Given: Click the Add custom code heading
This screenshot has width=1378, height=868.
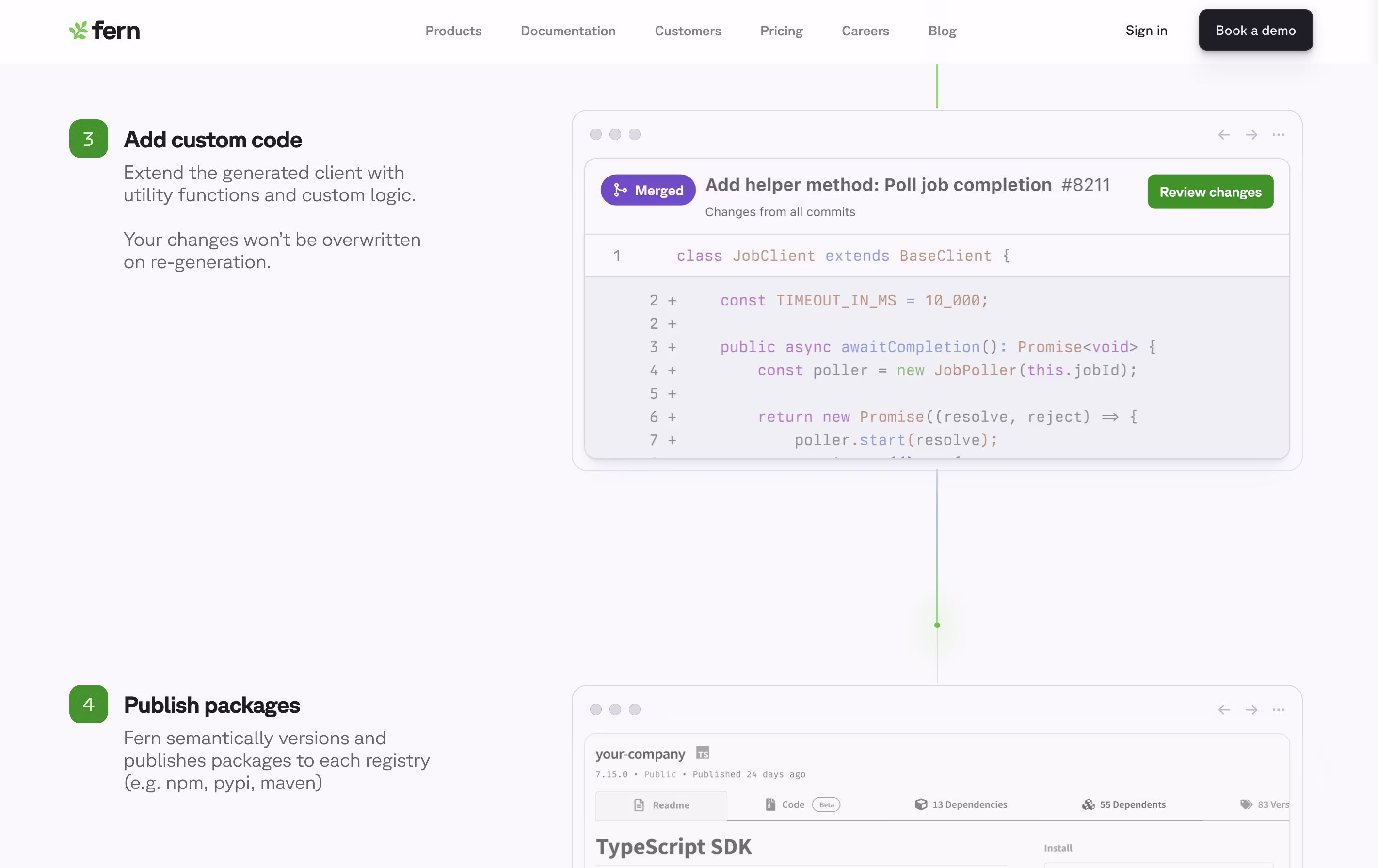Looking at the screenshot, I should [x=212, y=140].
